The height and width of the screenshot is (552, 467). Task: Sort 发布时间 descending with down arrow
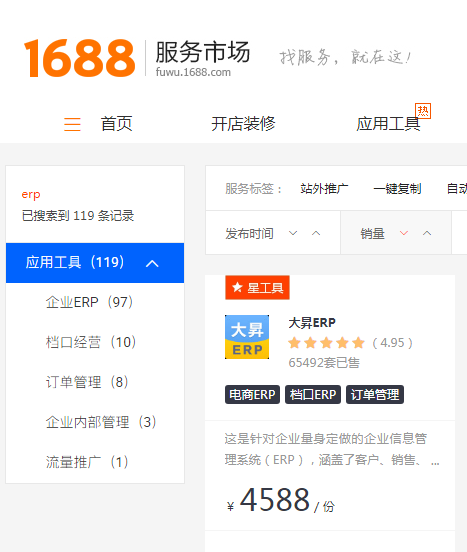[x=293, y=233]
